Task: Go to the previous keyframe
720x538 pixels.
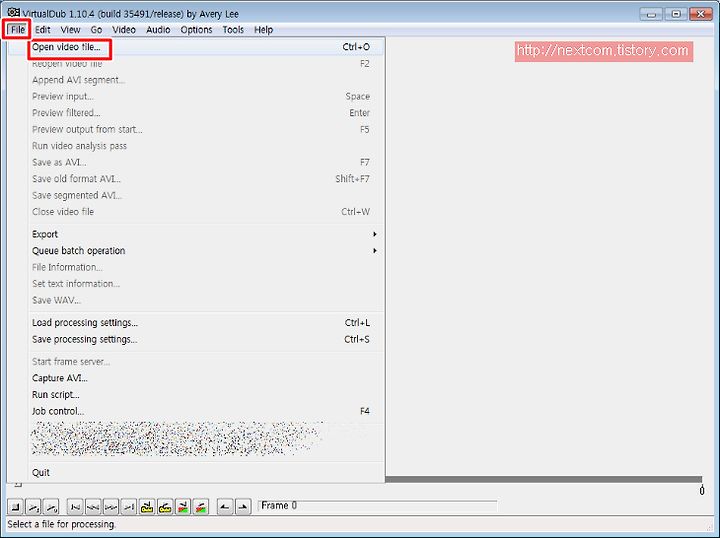Action: coord(147,507)
